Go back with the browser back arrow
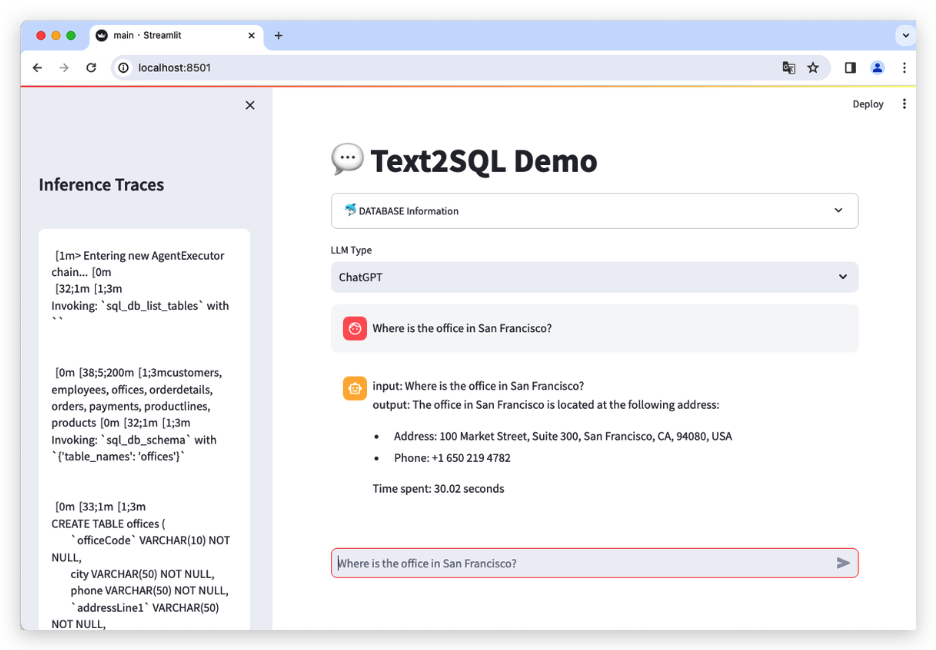 tap(38, 68)
